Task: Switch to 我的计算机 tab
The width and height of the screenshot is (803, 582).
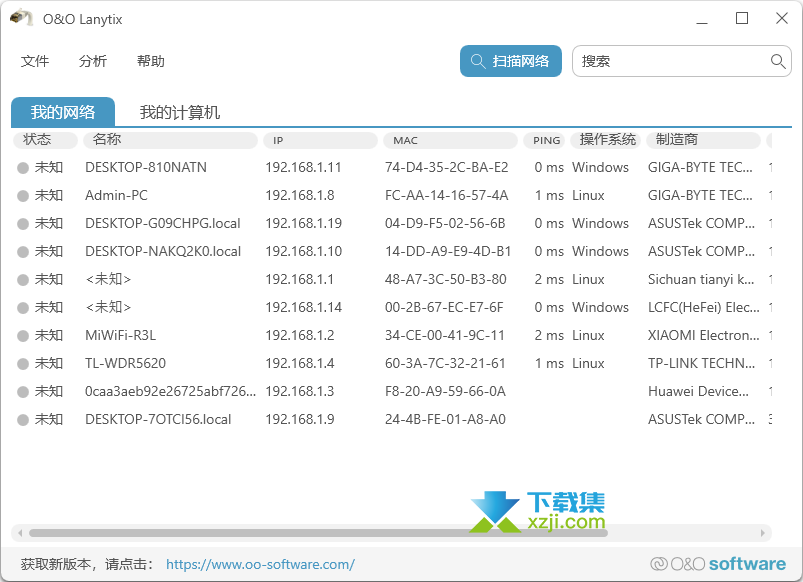Action: (x=180, y=112)
